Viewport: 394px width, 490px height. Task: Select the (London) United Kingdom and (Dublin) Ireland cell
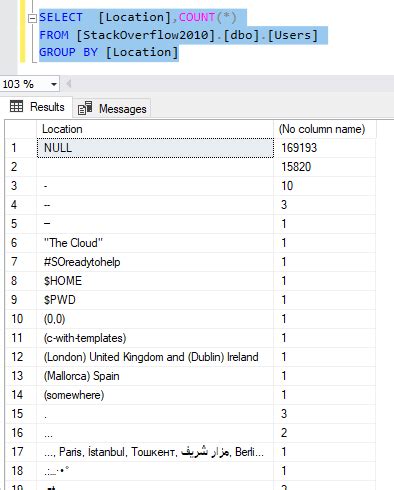(x=155, y=357)
